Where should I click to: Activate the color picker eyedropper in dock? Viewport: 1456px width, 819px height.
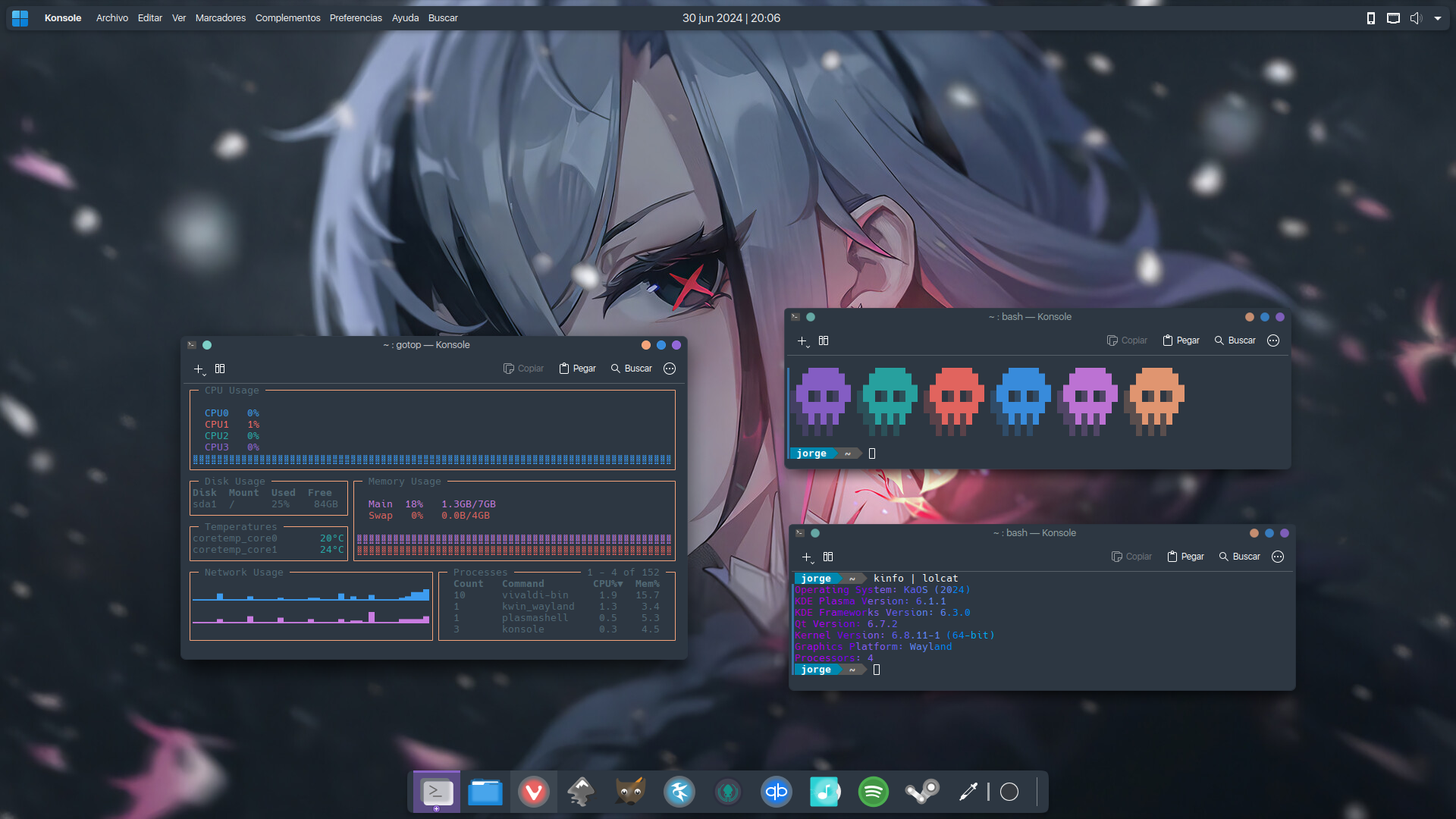968,792
